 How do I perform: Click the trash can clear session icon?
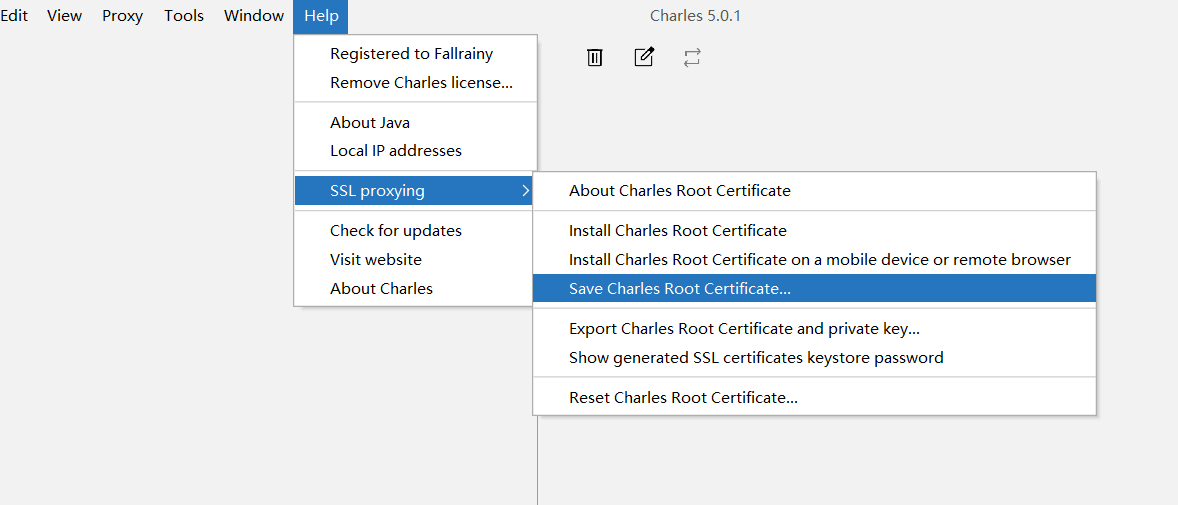point(594,57)
